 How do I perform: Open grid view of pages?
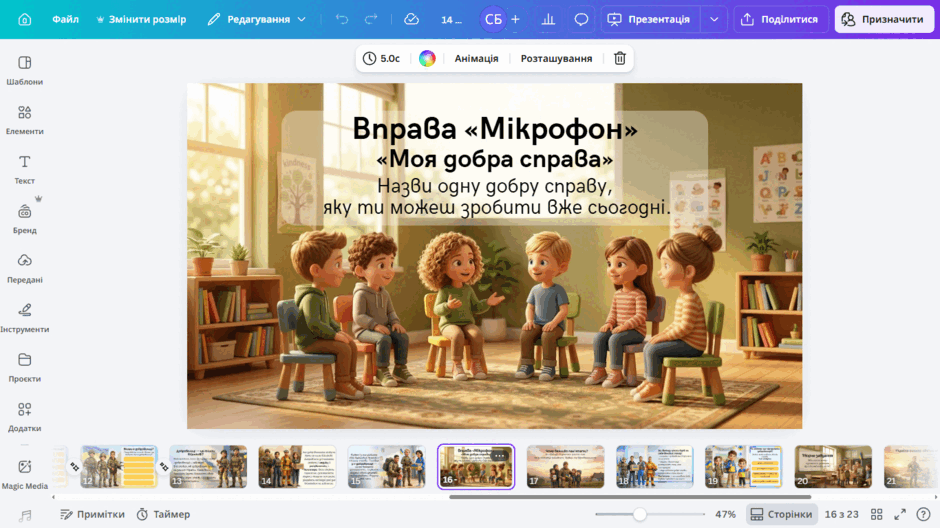(x=876, y=514)
